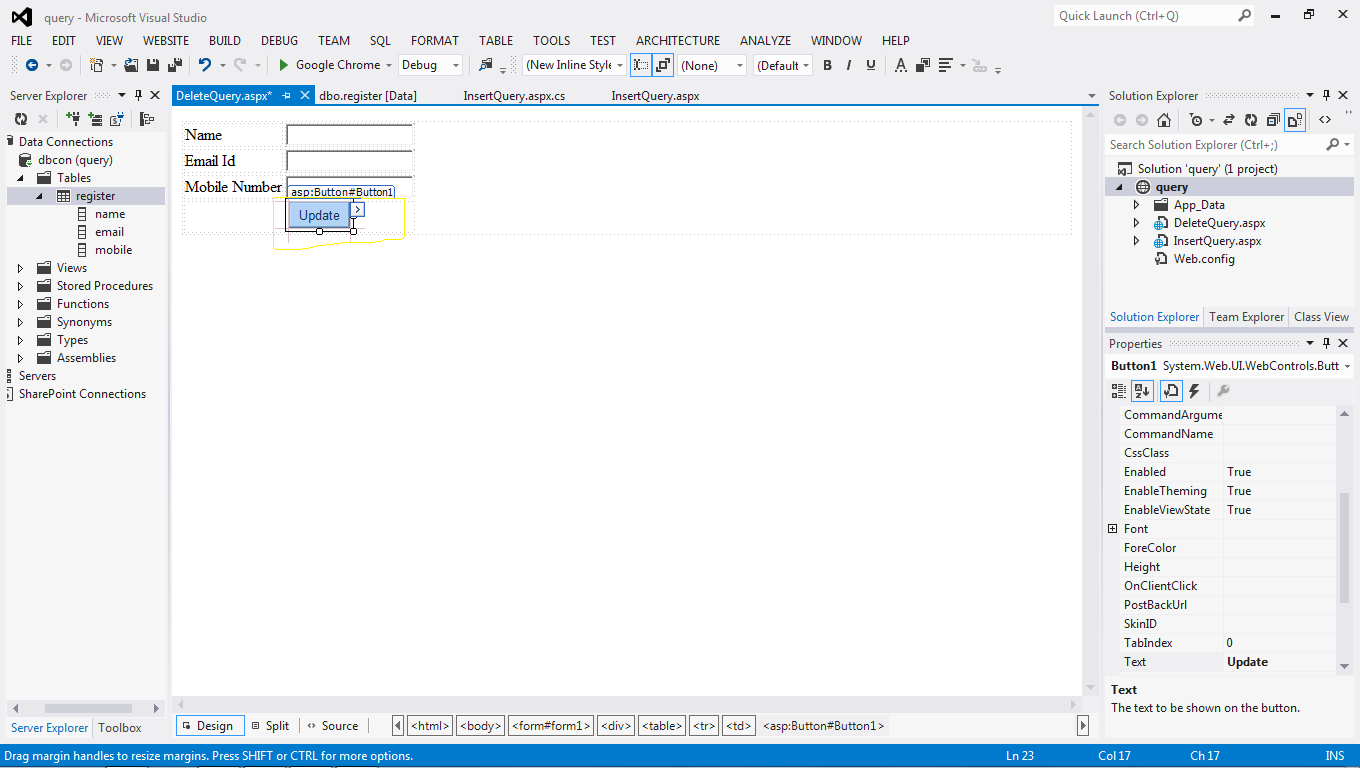Click the Undo toolbar icon
The width and height of the screenshot is (1360, 768).
[x=204, y=65]
